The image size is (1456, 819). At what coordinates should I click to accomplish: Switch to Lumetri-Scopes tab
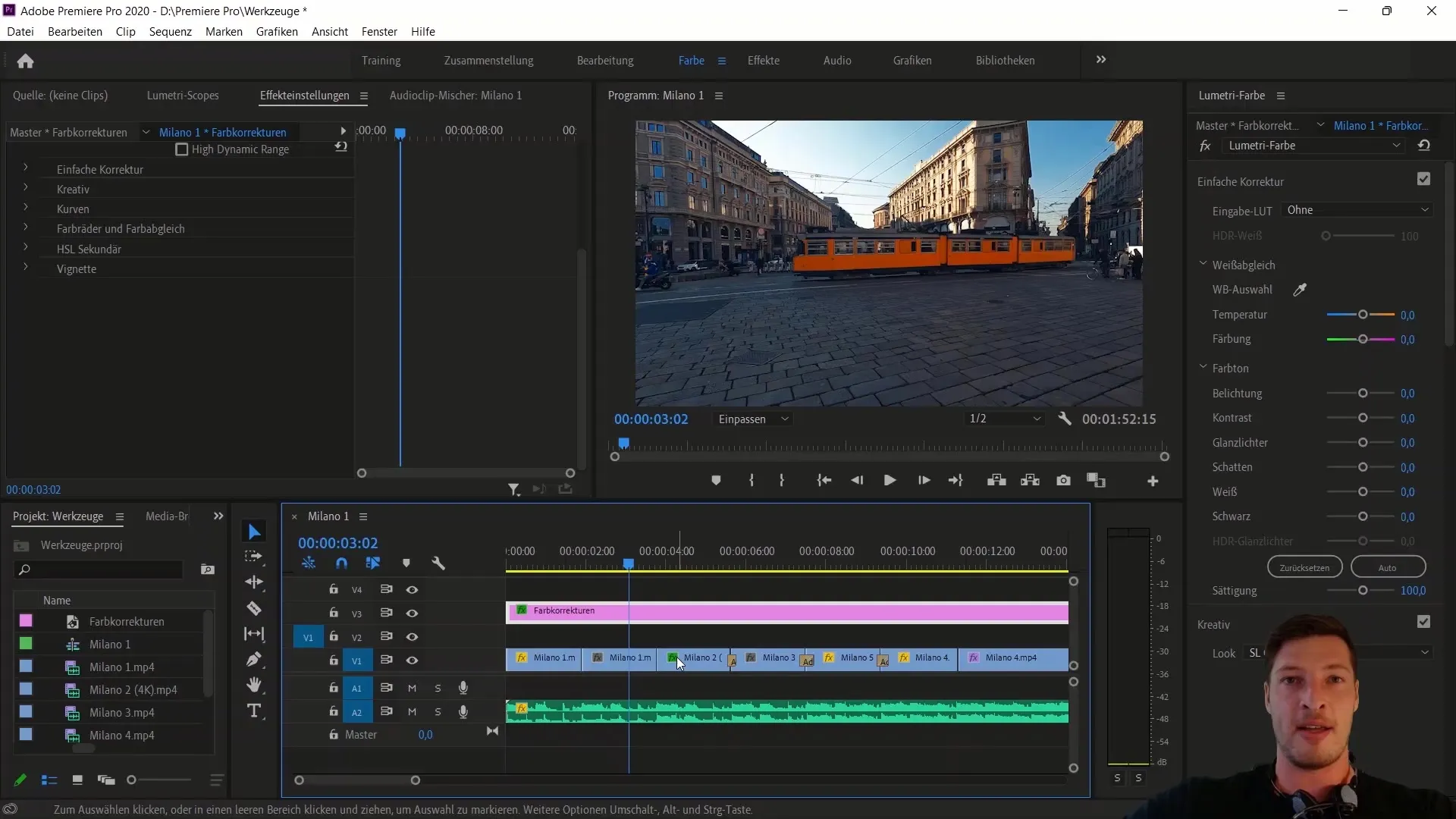coord(183,96)
